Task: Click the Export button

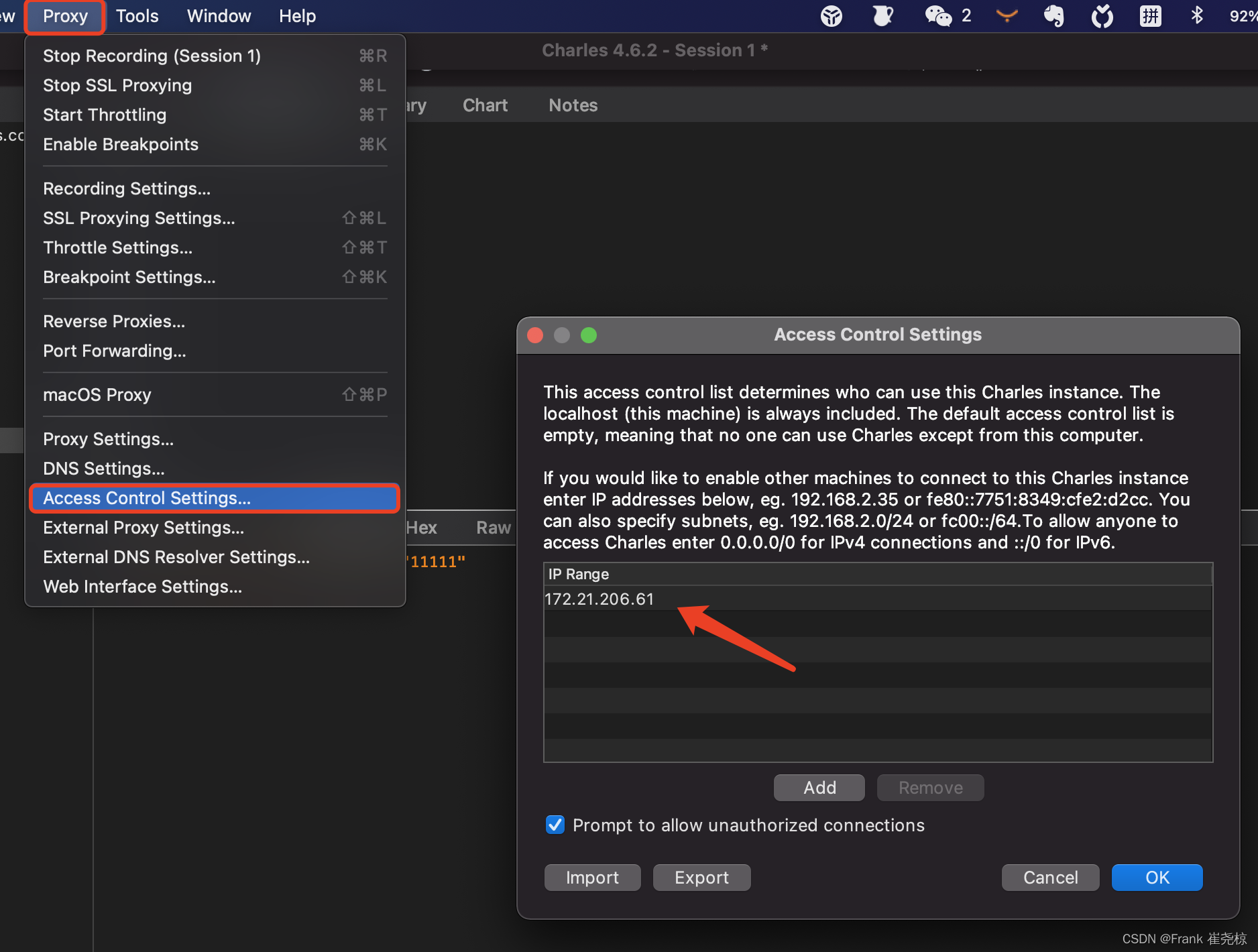Action: 701,878
